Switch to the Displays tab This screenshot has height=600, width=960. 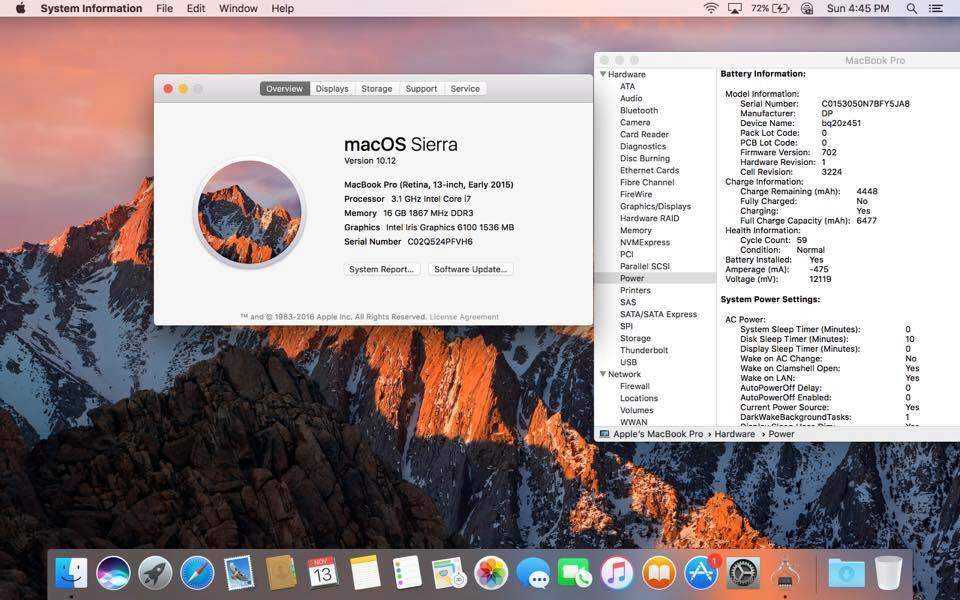pyautogui.click(x=332, y=89)
